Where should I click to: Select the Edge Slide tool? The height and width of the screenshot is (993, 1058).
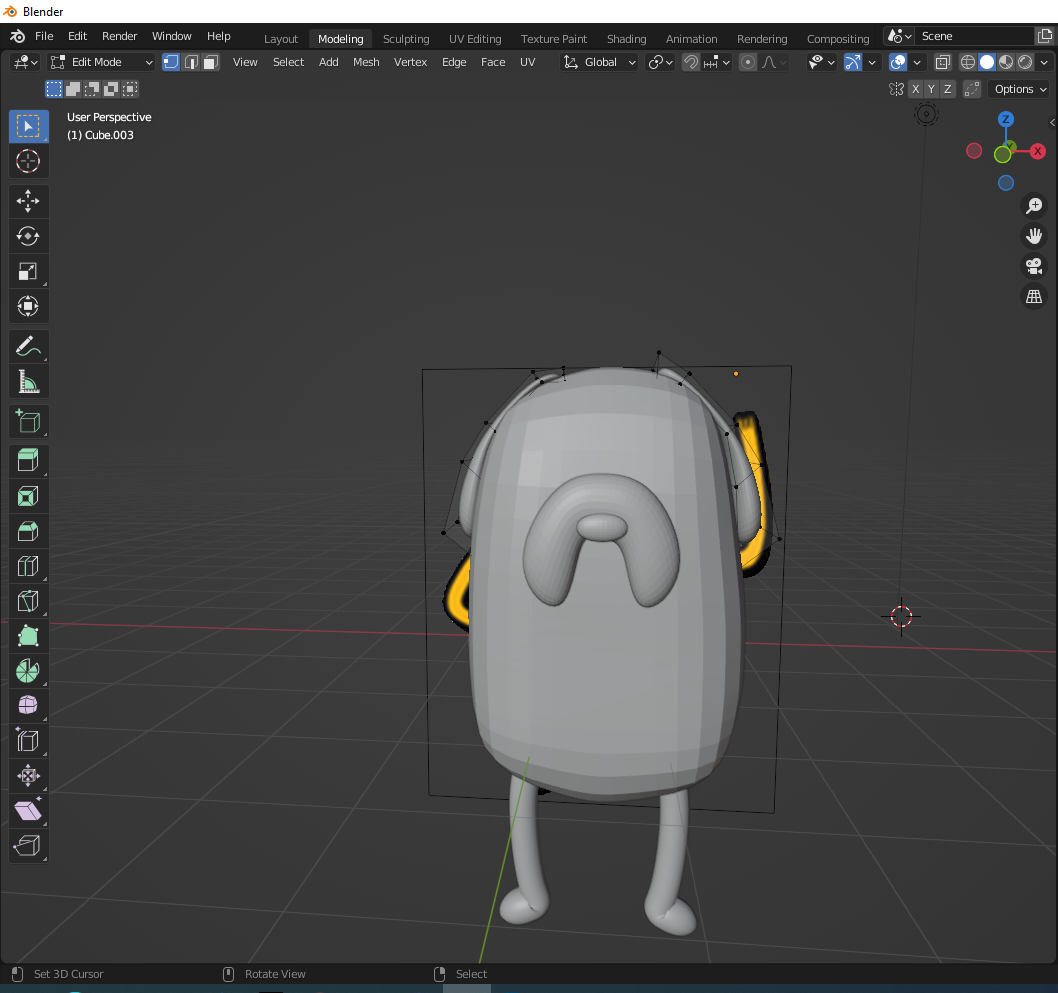tap(28, 741)
